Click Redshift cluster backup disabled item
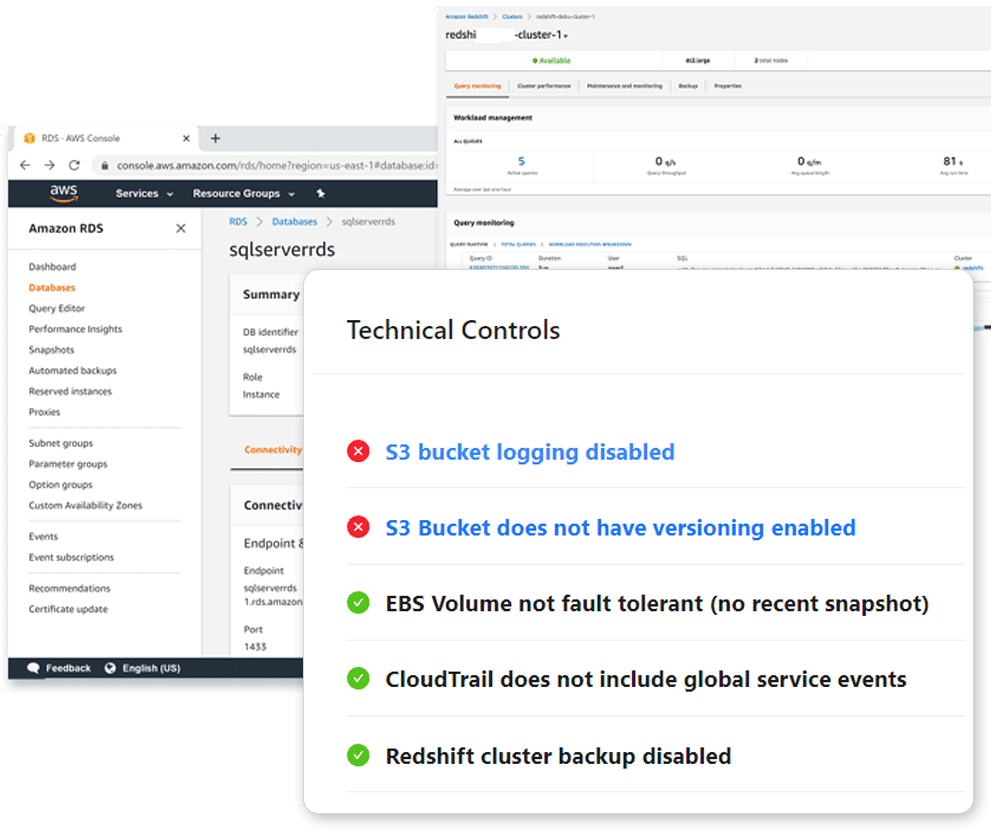 559,756
